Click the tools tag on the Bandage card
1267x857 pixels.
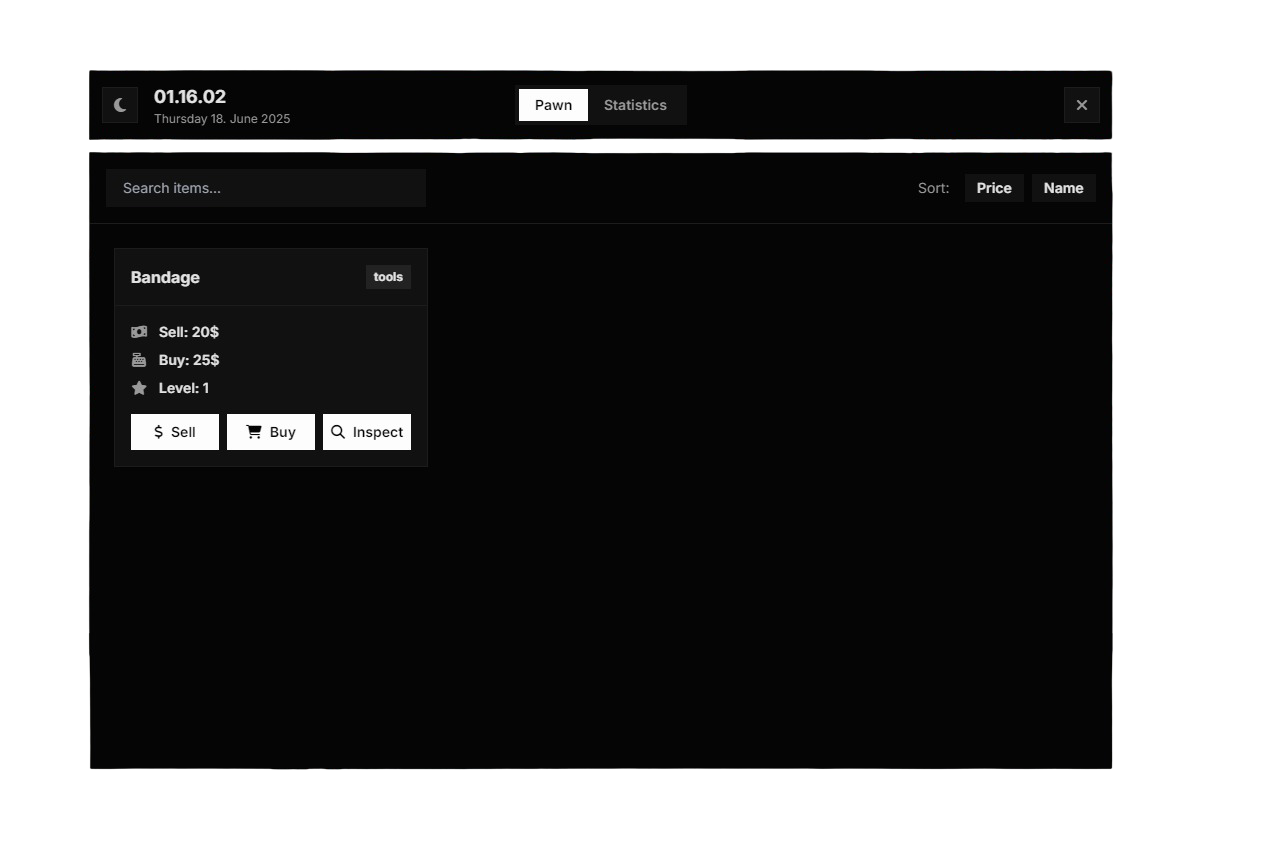tap(388, 277)
